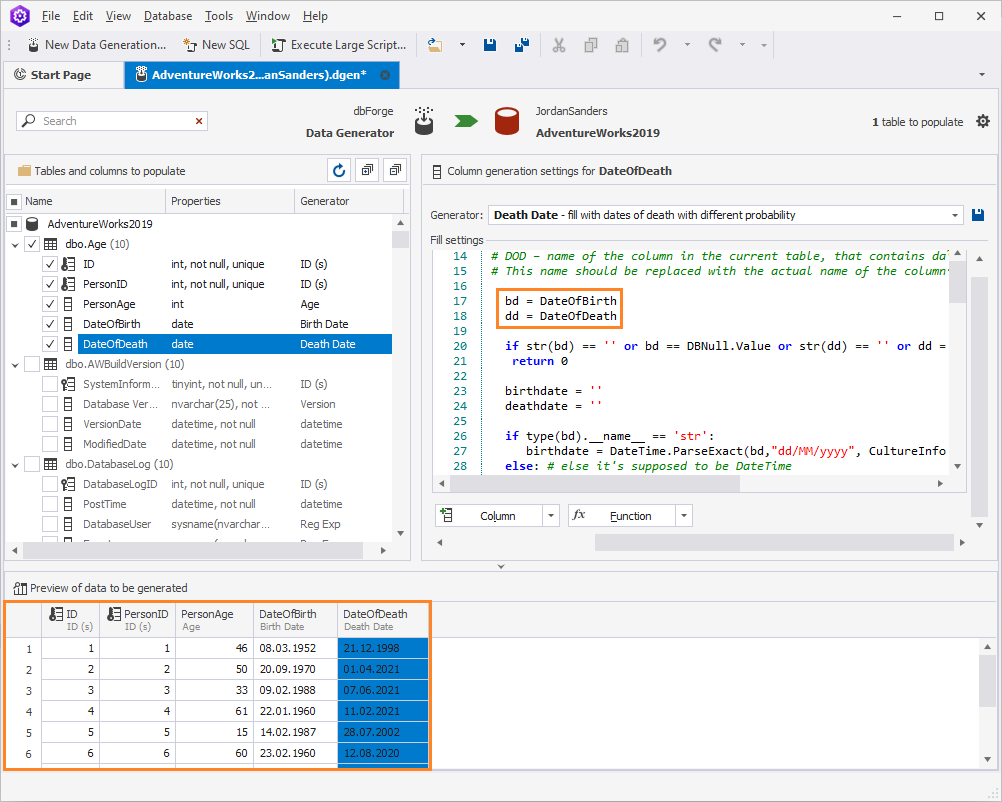Click the Save All icon
The height and width of the screenshot is (802, 1002).
[521, 45]
